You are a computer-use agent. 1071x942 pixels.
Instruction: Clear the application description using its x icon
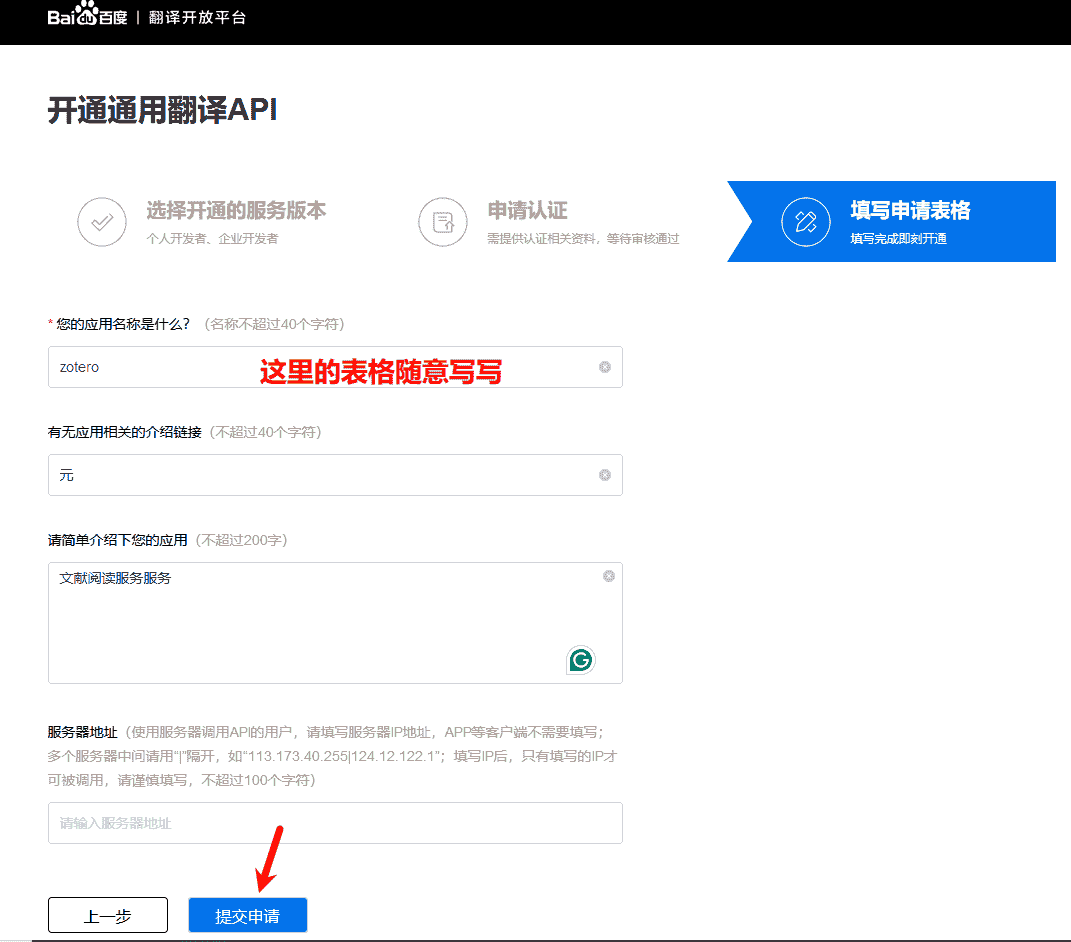tap(608, 575)
